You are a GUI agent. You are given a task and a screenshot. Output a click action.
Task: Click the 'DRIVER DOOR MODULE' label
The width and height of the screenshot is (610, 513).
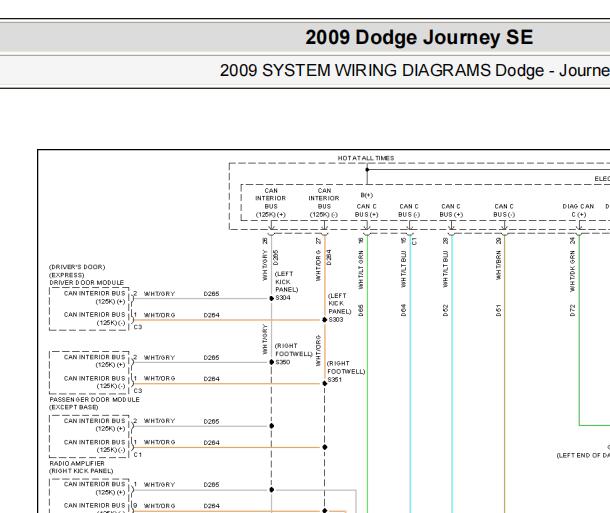(86, 282)
